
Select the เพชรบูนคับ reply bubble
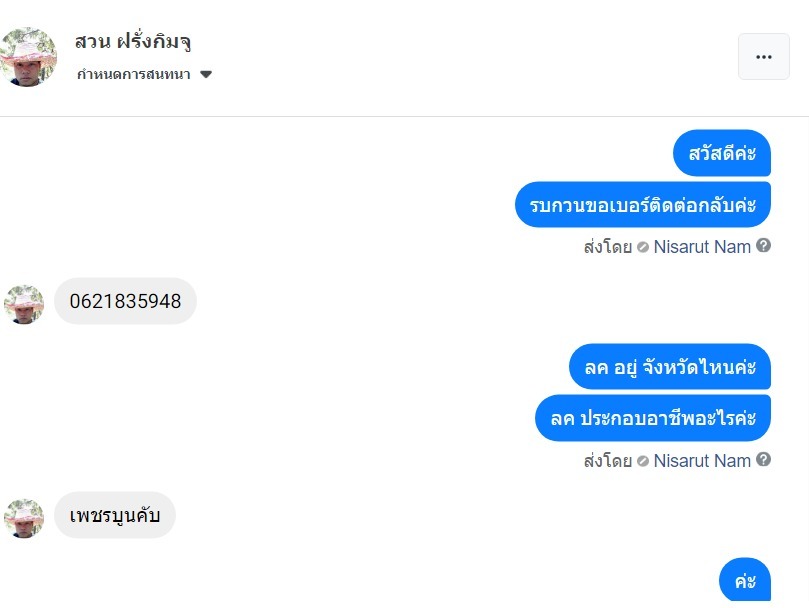coord(115,515)
